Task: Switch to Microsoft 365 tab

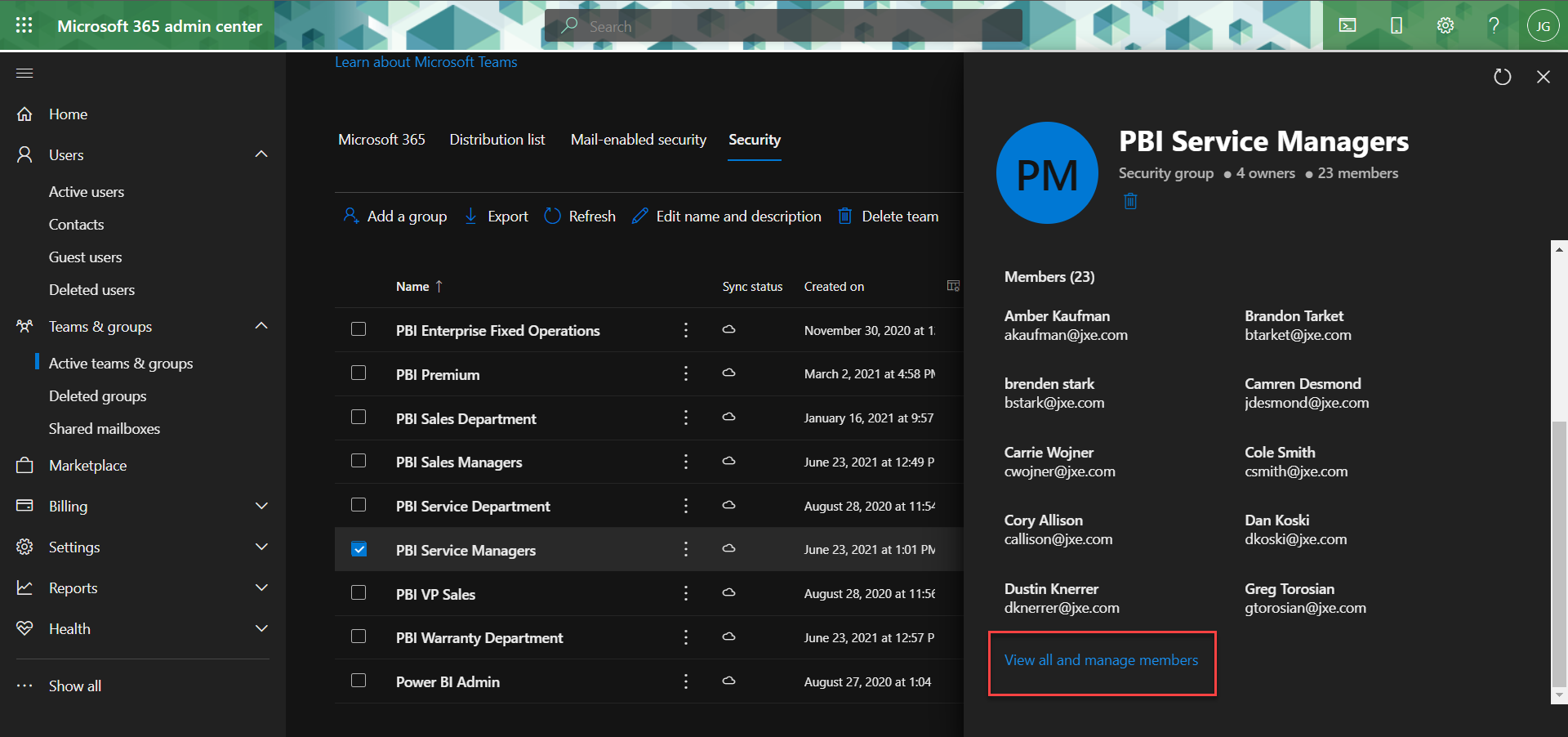Action: coord(381,140)
